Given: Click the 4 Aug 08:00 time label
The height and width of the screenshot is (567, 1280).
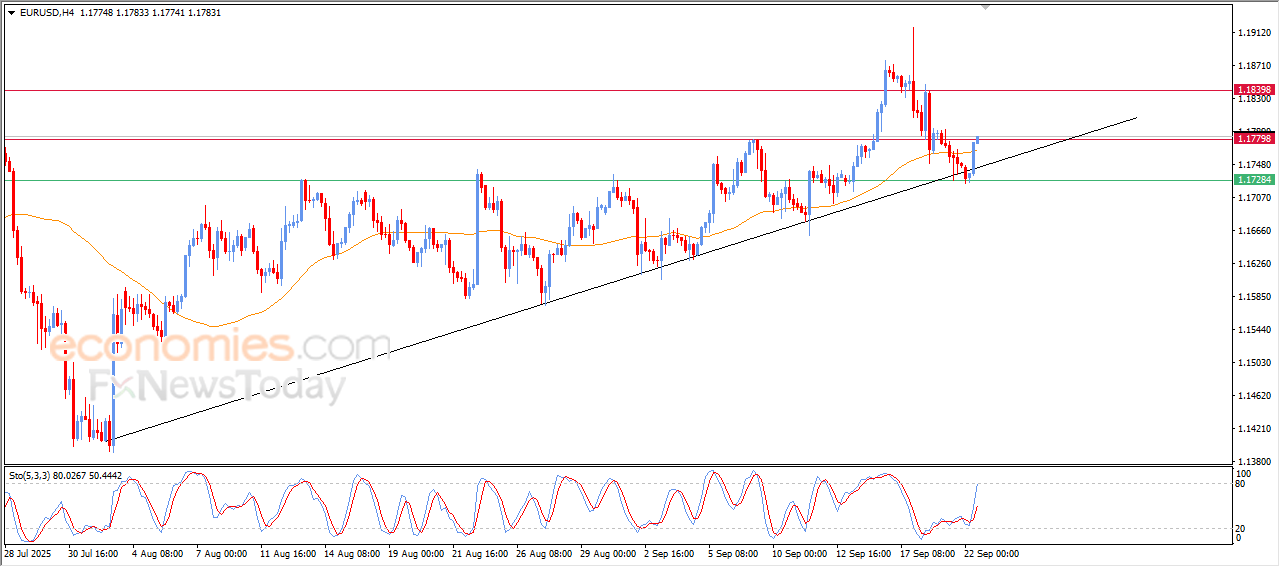Looking at the screenshot, I should (157, 553).
